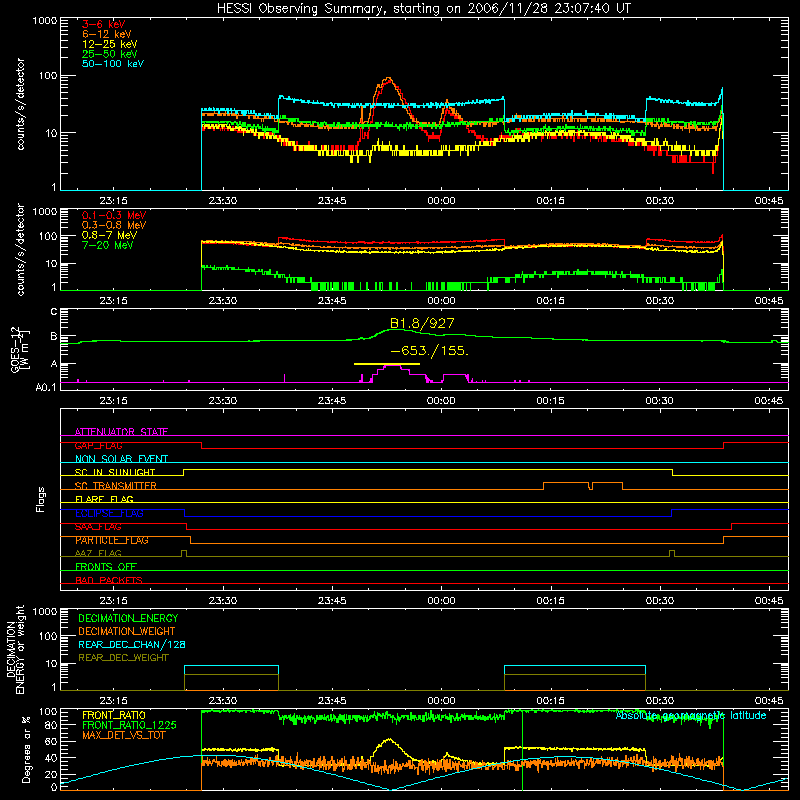This screenshot has height=800, width=800.
Task: Click the Degrees or % axis label
Action: click(26, 749)
